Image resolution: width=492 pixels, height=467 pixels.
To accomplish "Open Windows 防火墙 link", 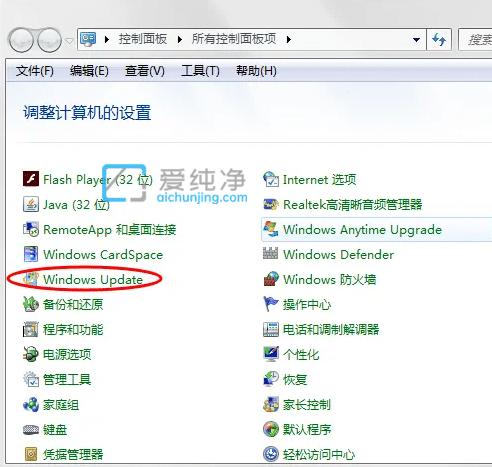I will pyautogui.click(x=329, y=279).
